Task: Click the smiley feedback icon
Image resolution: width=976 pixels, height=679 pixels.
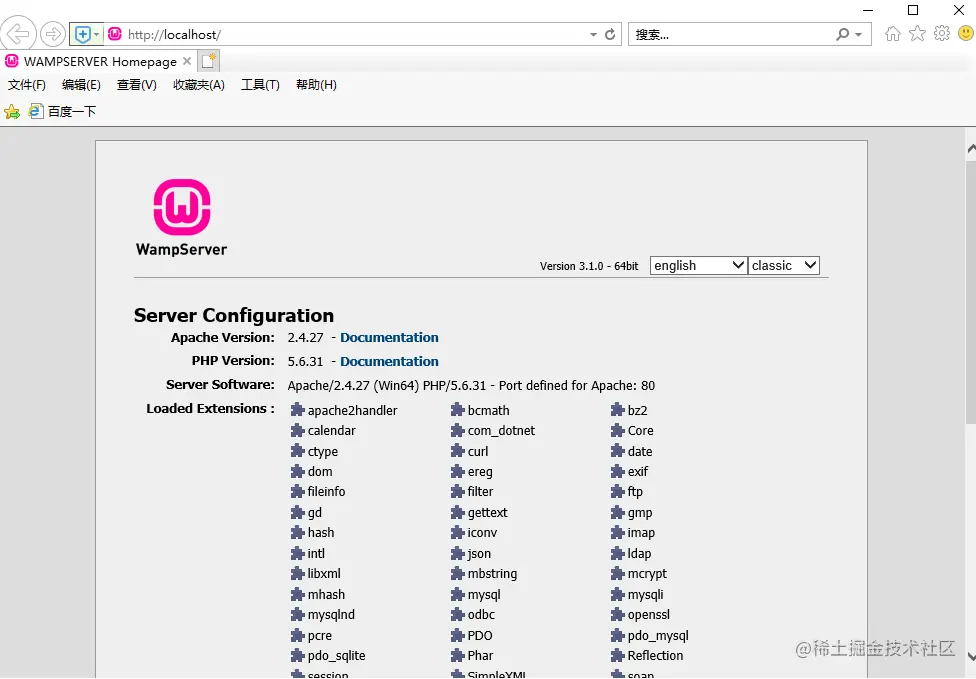Action: (966, 33)
